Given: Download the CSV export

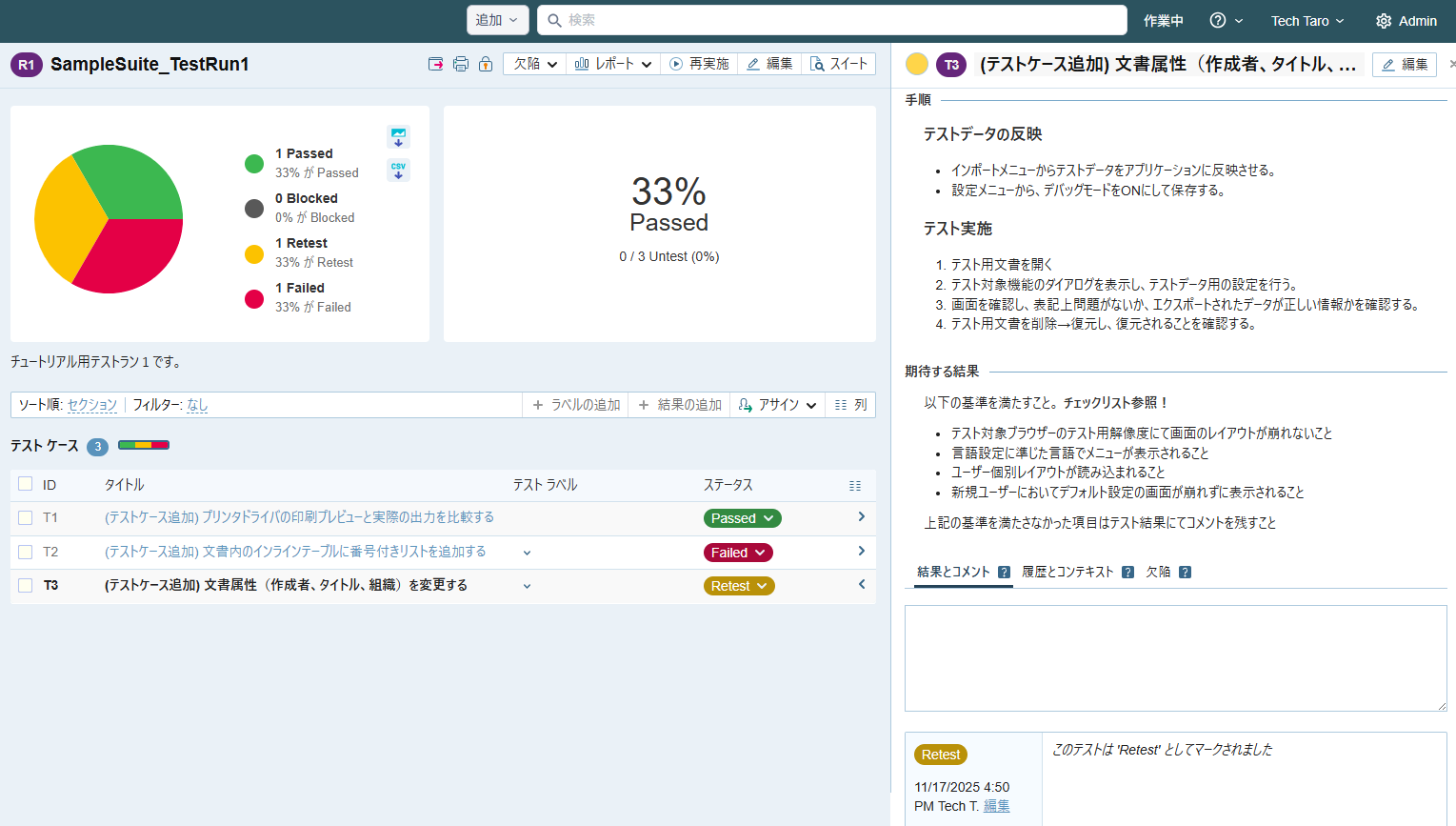Looking at the screenshot, I should (x=398, y=171).
